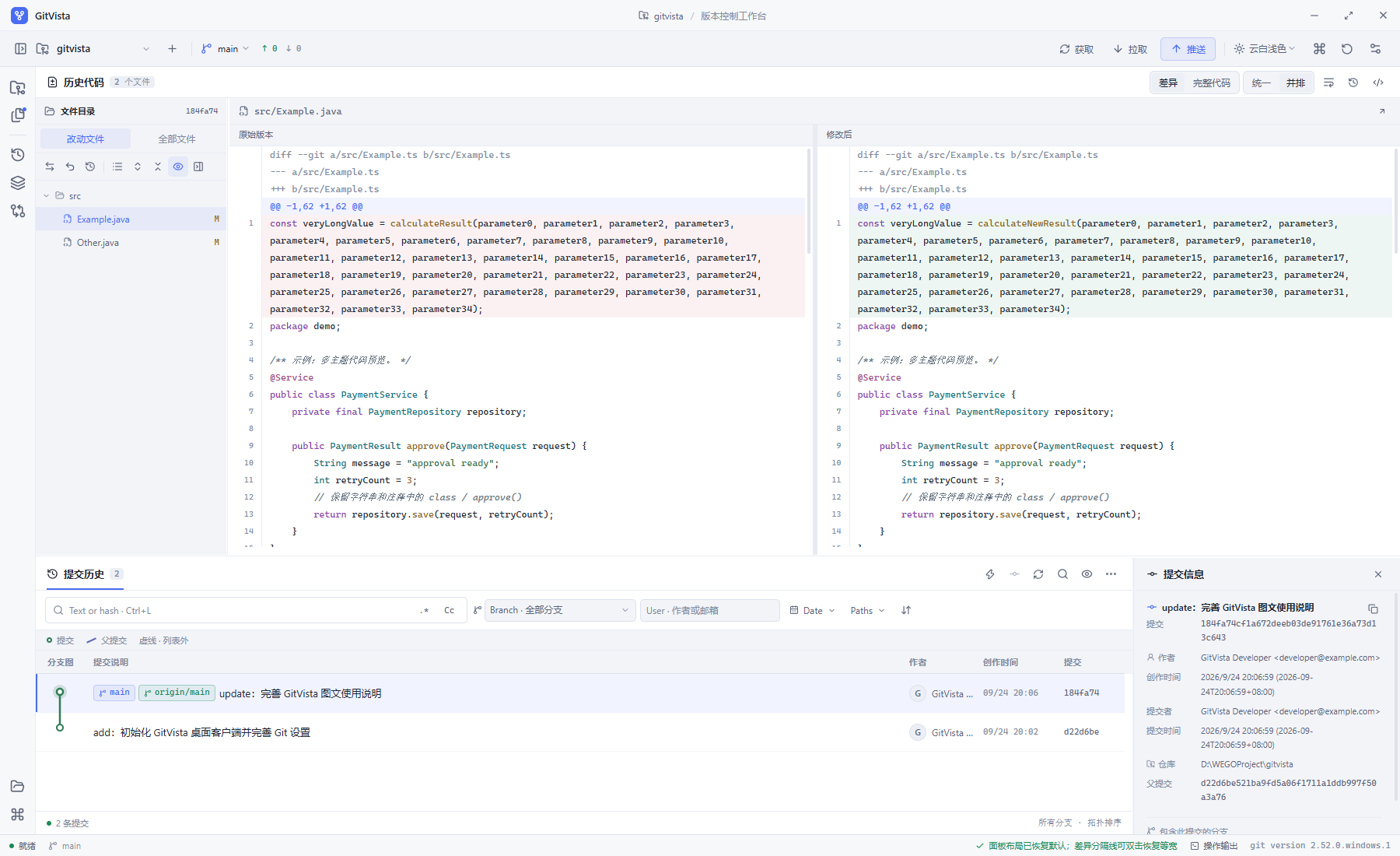Open the settings sliders icon in top toolbar
1400x856 pixels.
[x=1375, y=48]
